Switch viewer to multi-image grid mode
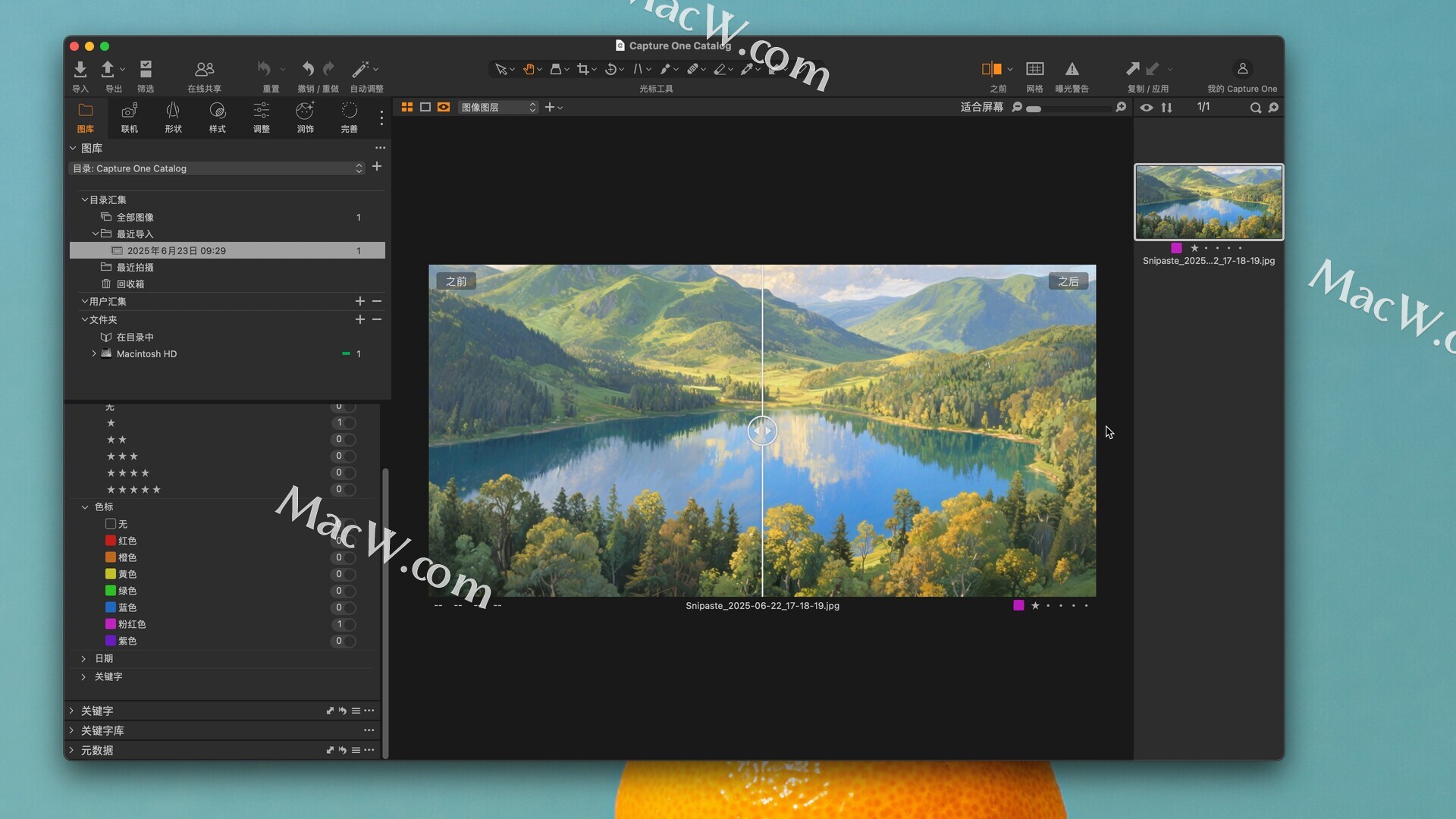 coord(407,108)
